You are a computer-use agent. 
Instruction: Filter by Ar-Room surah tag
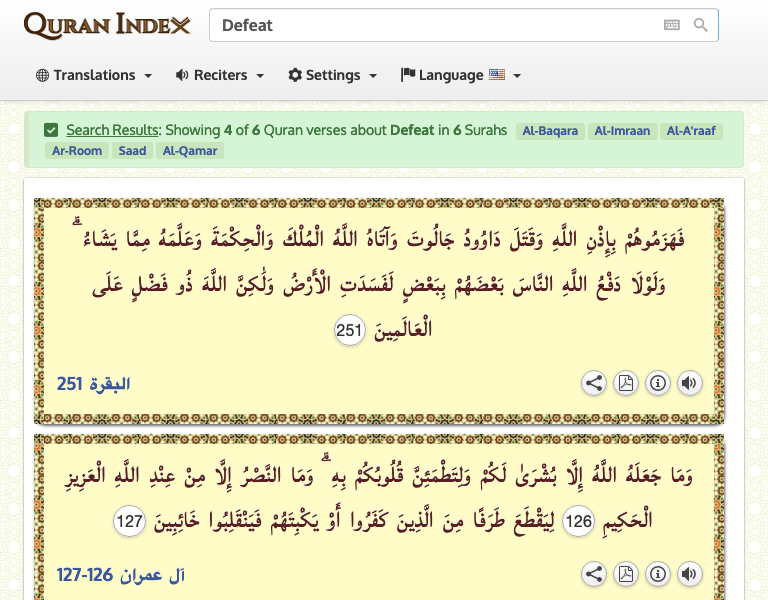pyautogui.click(x=77, y=151)
